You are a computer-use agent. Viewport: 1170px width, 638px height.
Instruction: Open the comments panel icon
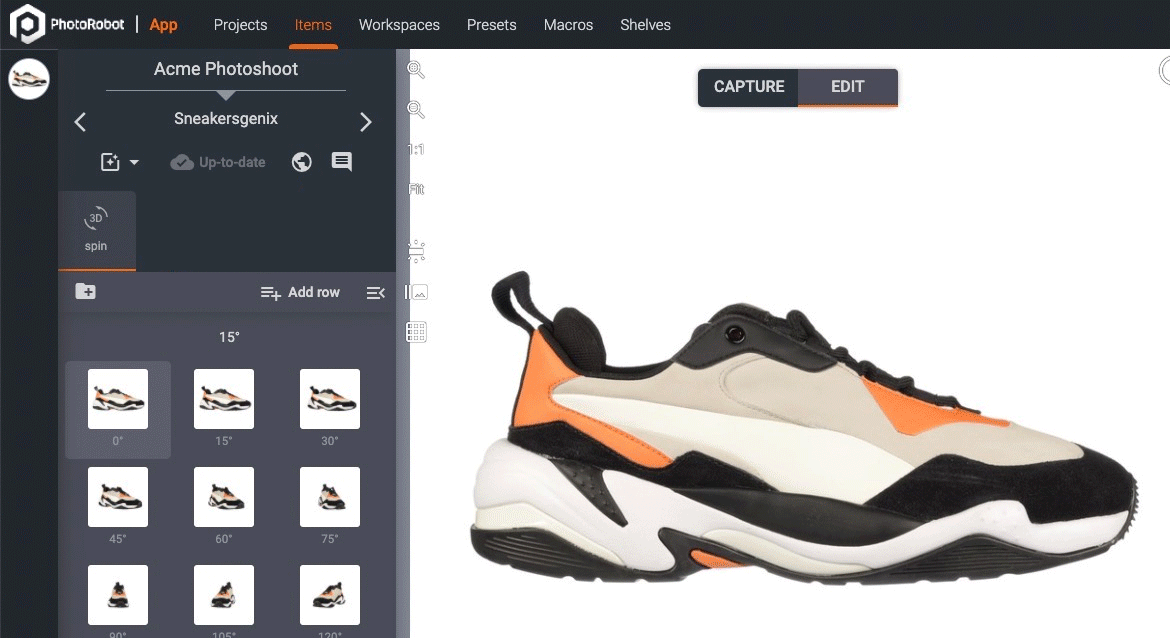click(x=341, y=161)
